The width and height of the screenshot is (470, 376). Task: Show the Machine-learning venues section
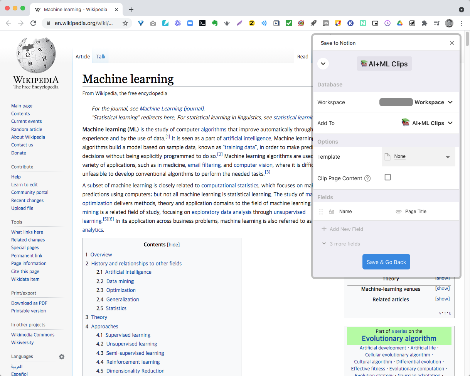[442, 288]
